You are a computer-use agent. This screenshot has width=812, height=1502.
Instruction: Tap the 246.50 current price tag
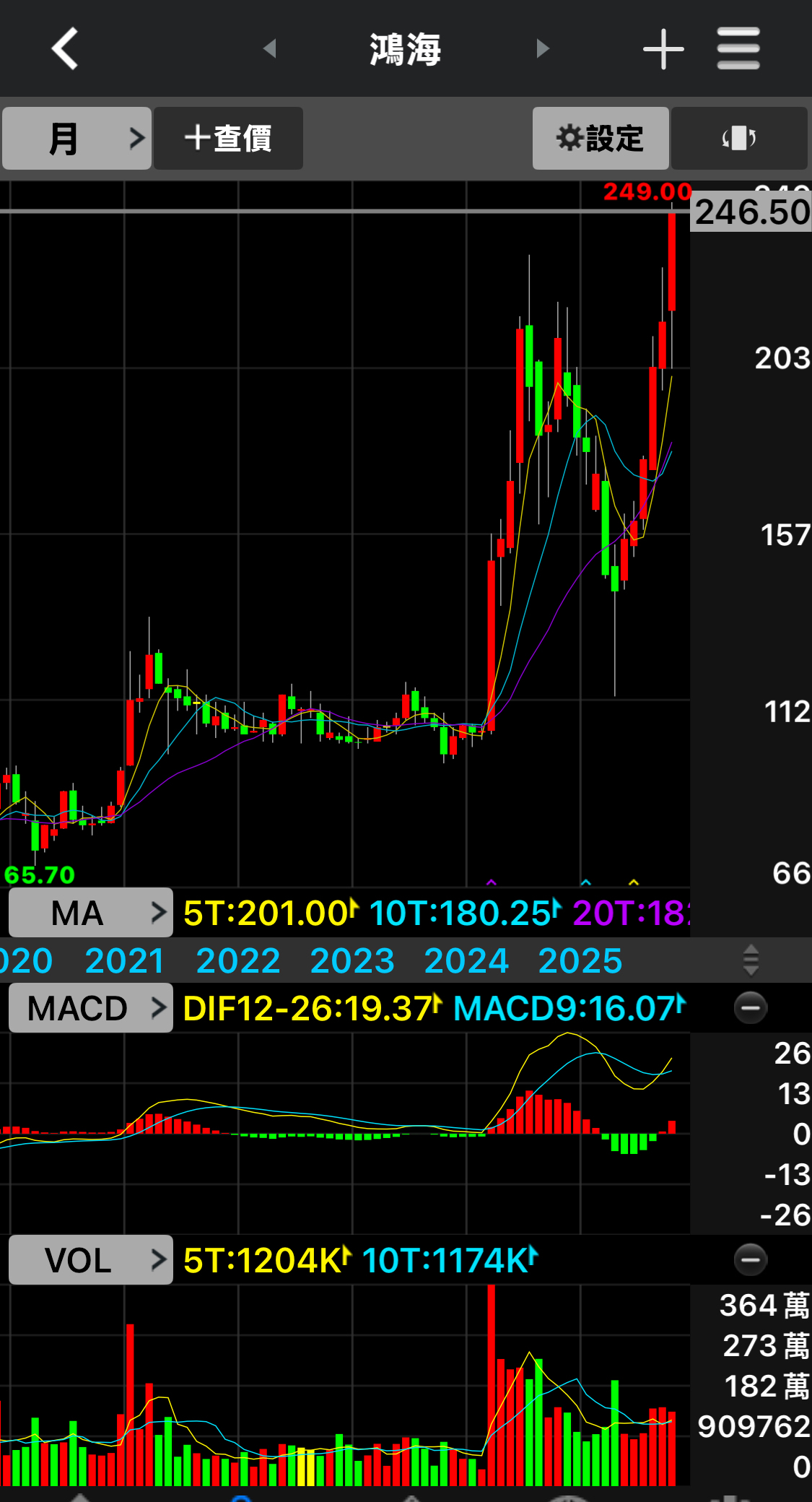coord(751,212)
